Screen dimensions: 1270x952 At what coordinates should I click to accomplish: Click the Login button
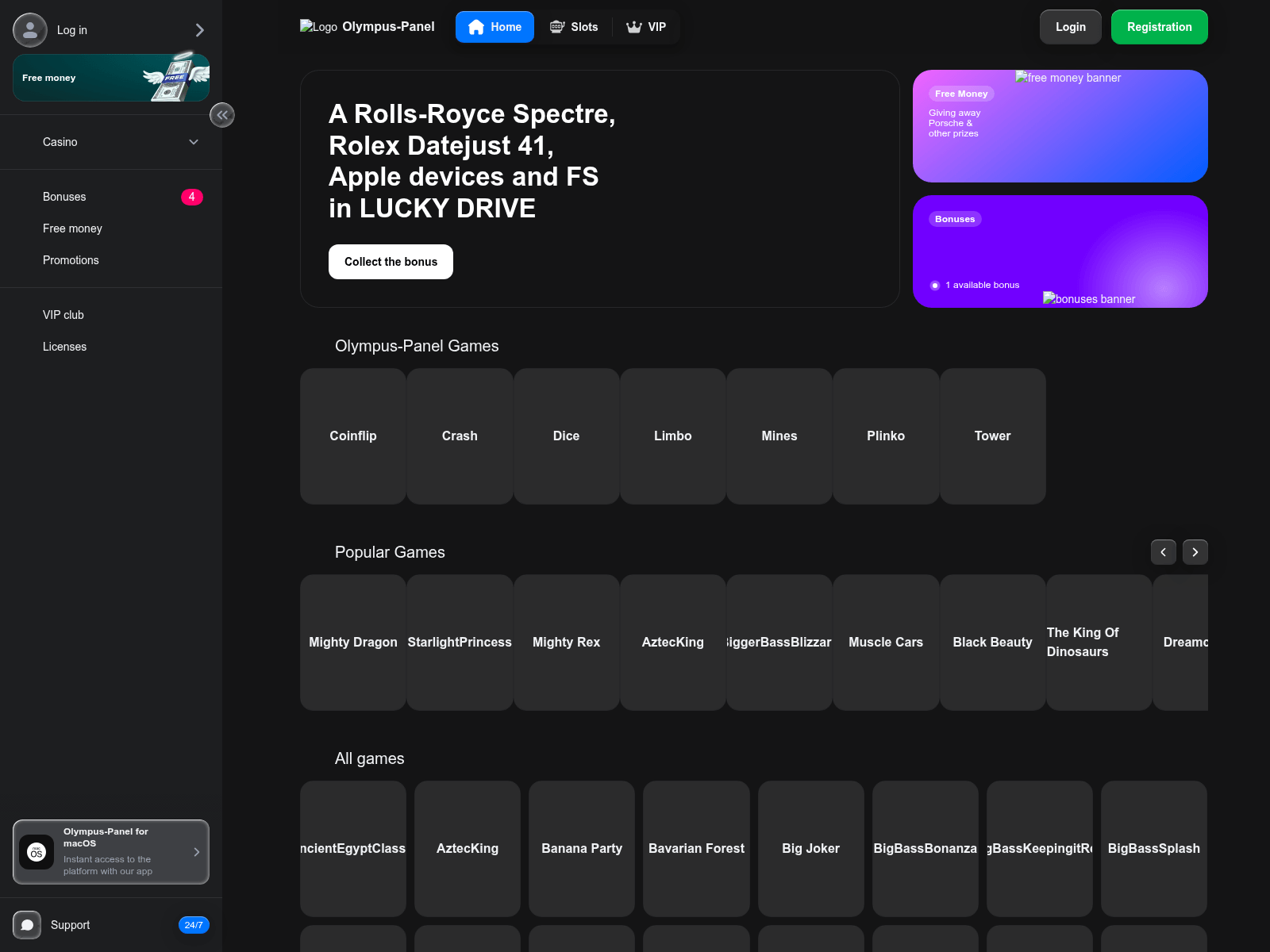[x=1071, y=27]
